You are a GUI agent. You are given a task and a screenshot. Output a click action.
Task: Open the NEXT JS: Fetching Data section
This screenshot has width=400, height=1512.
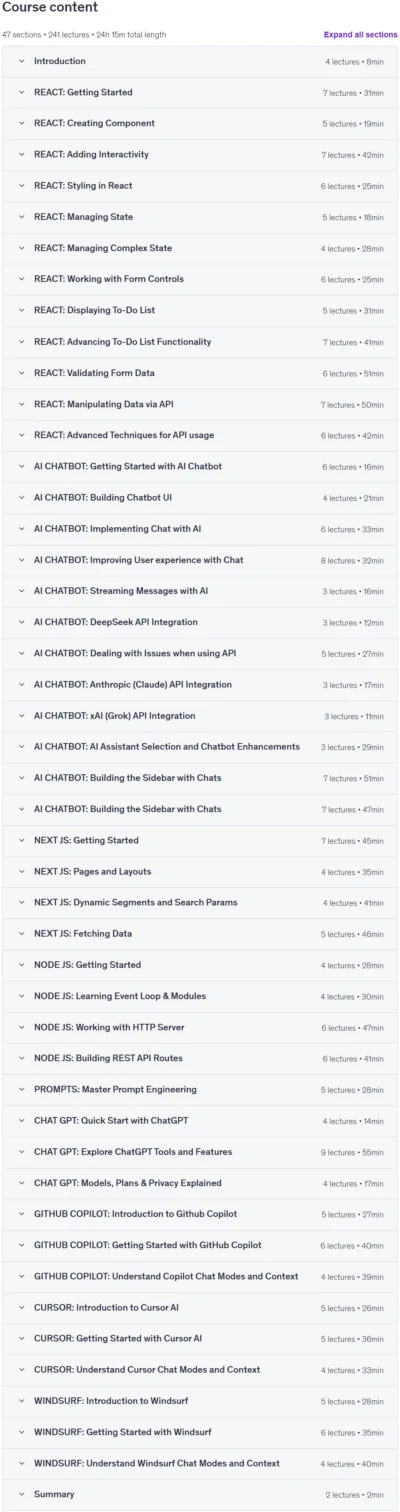pos(200,934)
